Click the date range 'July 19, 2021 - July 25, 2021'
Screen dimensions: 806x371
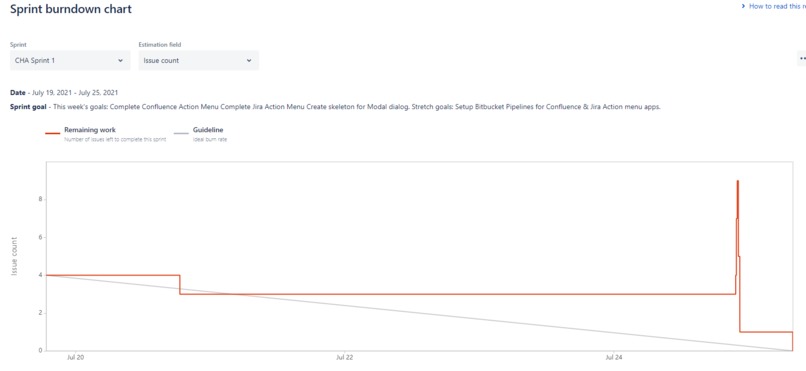(x=75, y=93)
